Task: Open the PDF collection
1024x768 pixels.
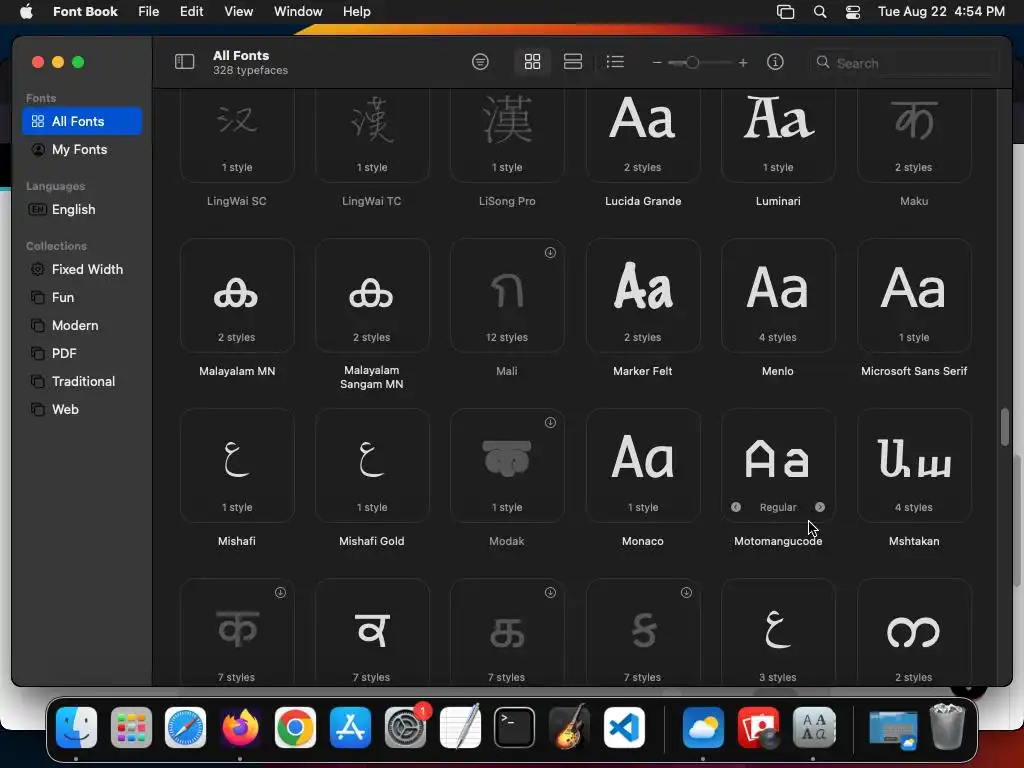Action: click(82, 354)
